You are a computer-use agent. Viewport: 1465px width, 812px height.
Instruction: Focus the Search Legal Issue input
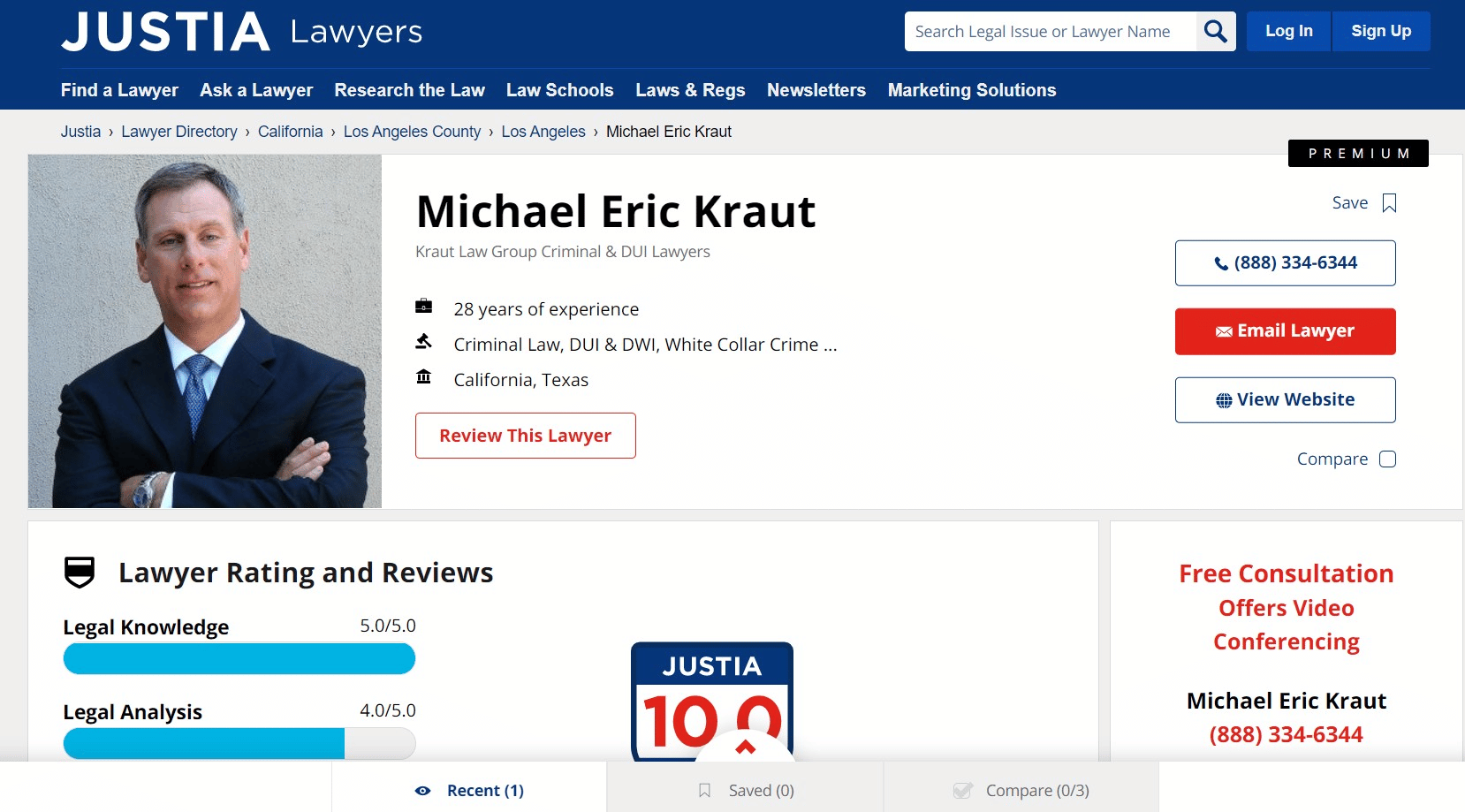[x=1051, y=32]
